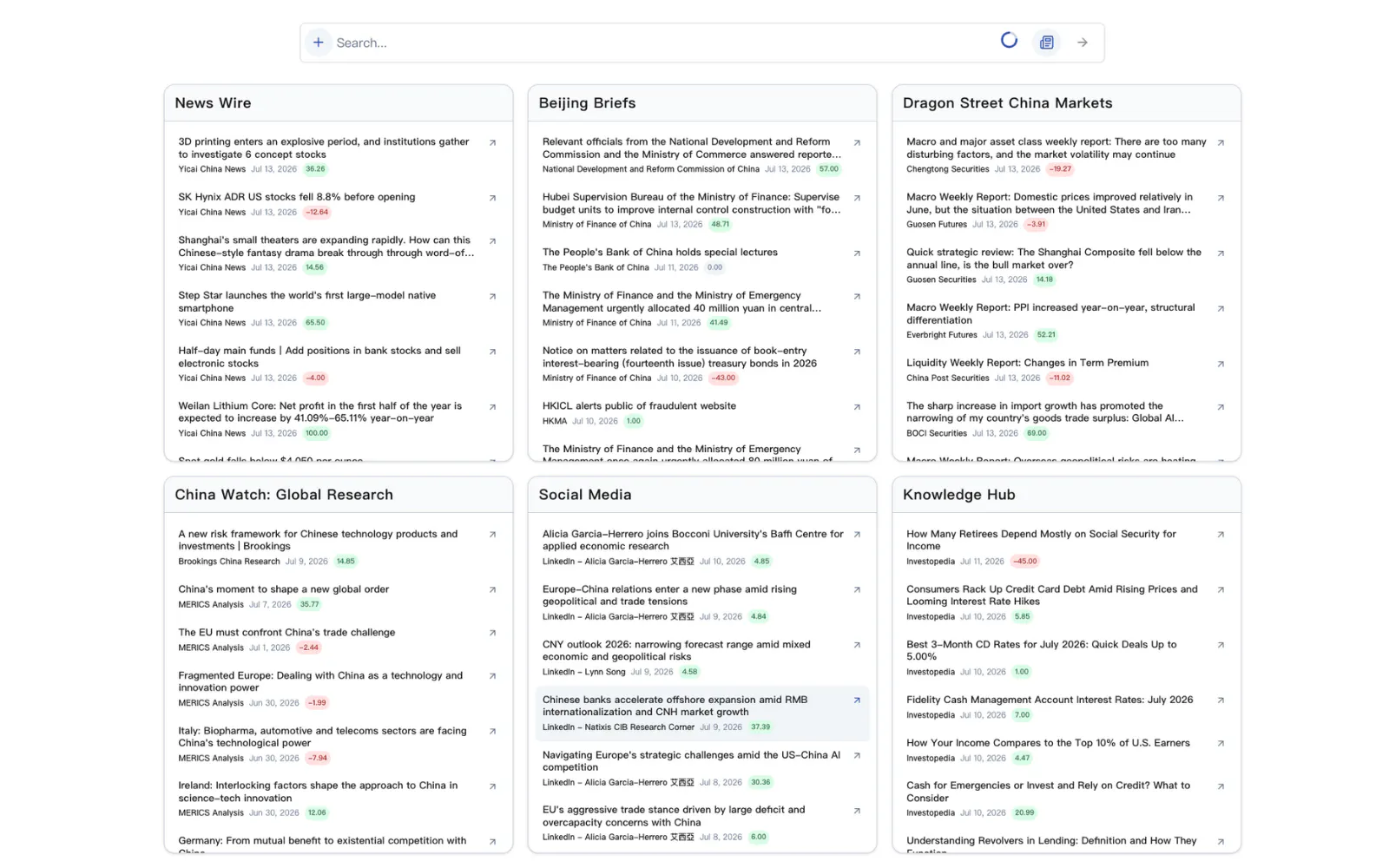Open external link for Step Star large-model smartphone article
Screen dimensions: 1389x868
tap(492, 297)
